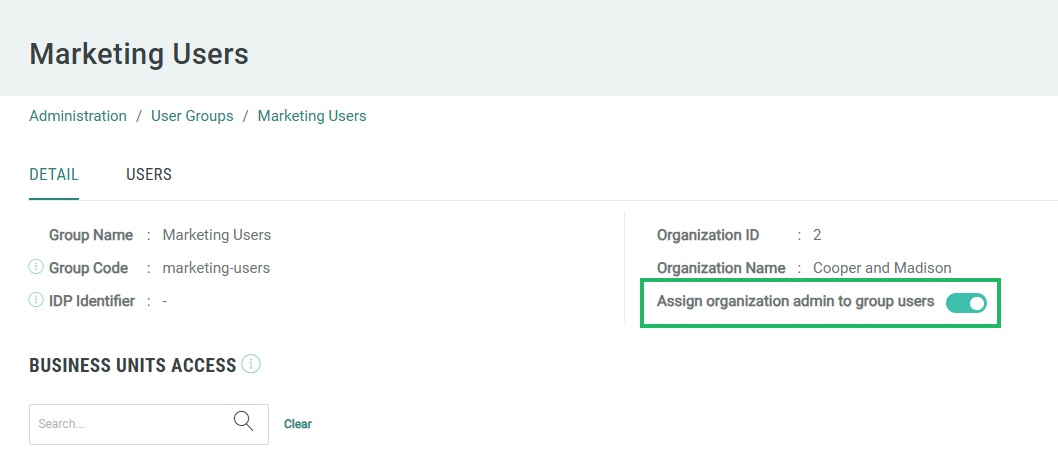Viewport: 1058px width, 465px height.
Task: Switch to the USERS tab
Action: 149,175
